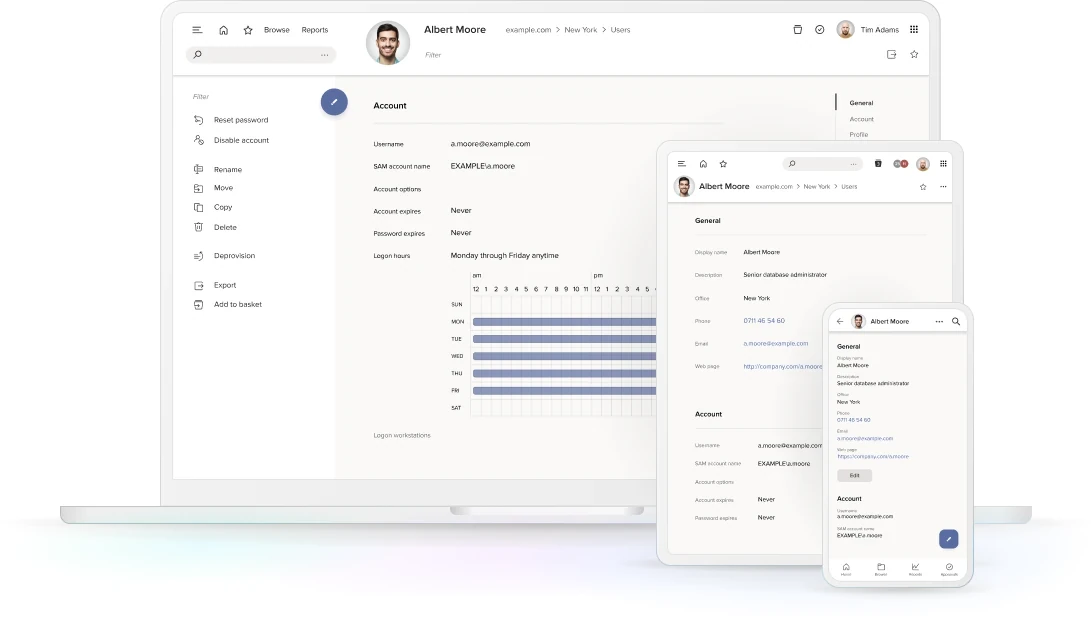Open the favorites star in top navigation

click(248, 30)
